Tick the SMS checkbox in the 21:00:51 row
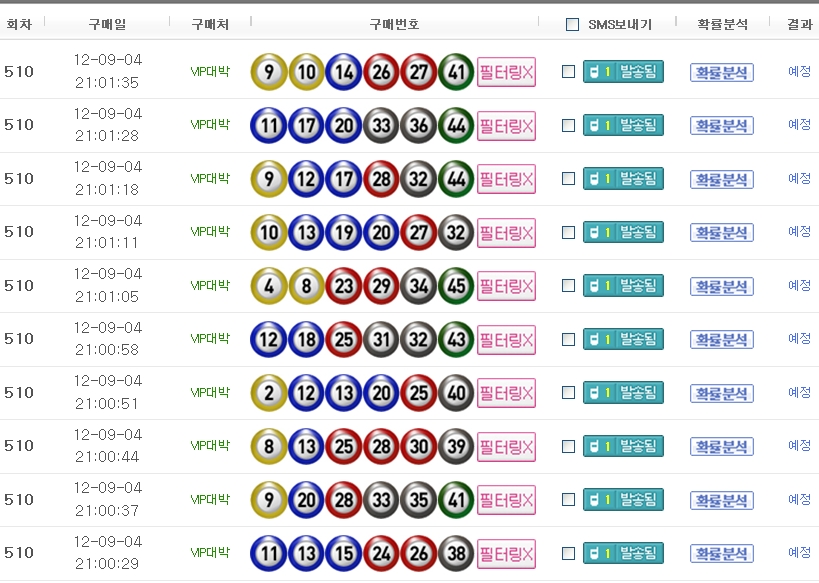The image size is (819, 583). pos(569,393)
